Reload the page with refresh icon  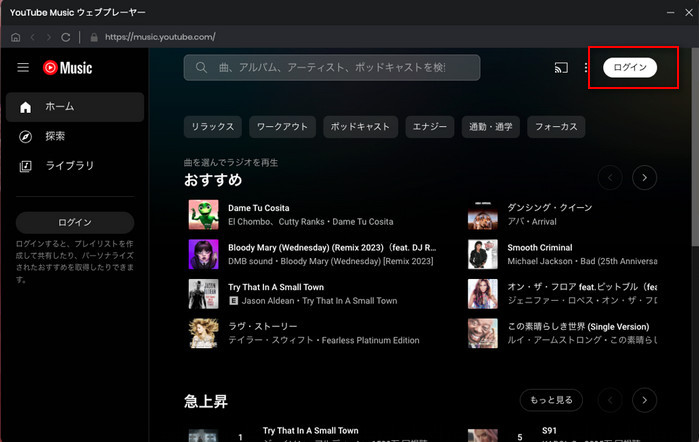click(66, 37)
